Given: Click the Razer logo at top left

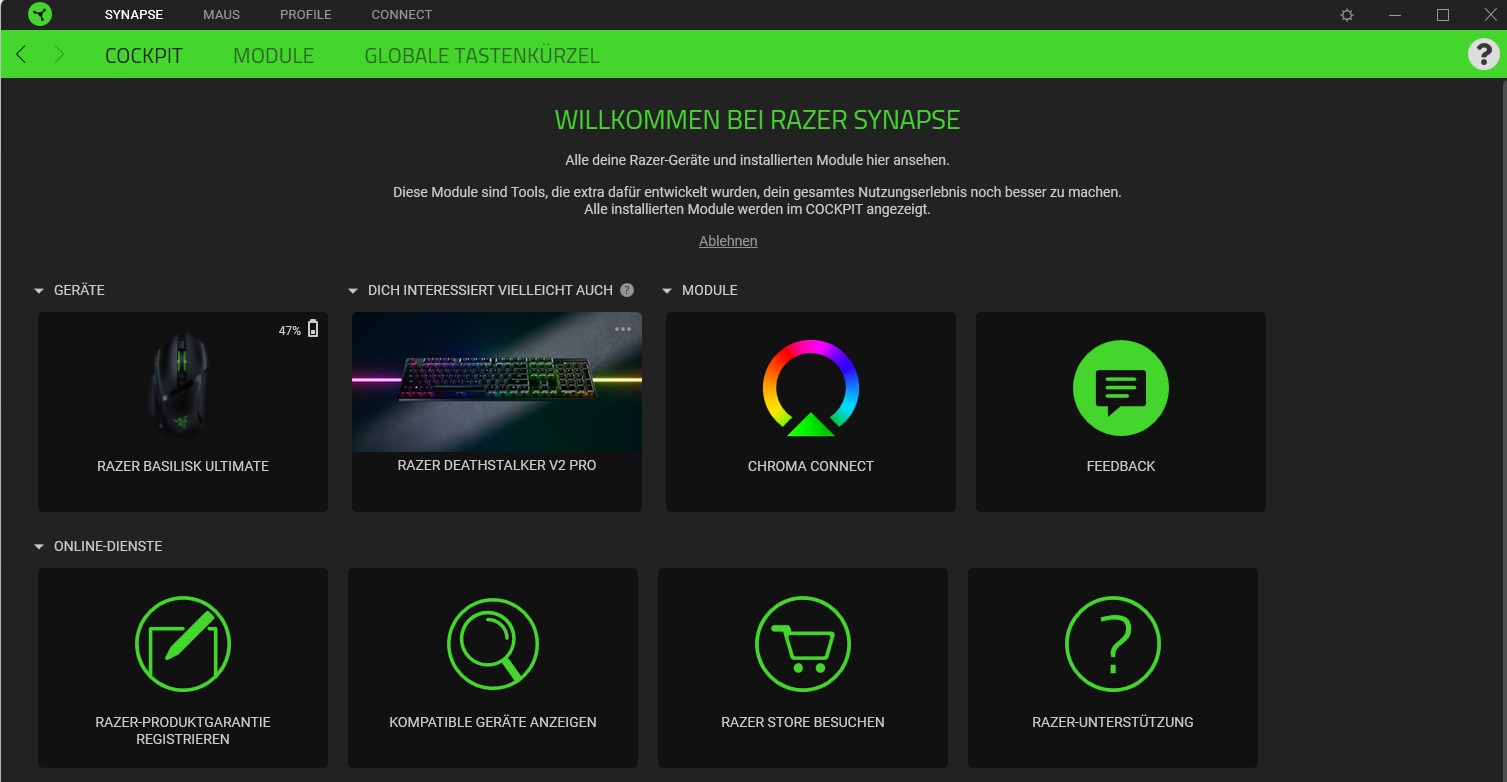Looking at the screenshot, I should point(40,14).
